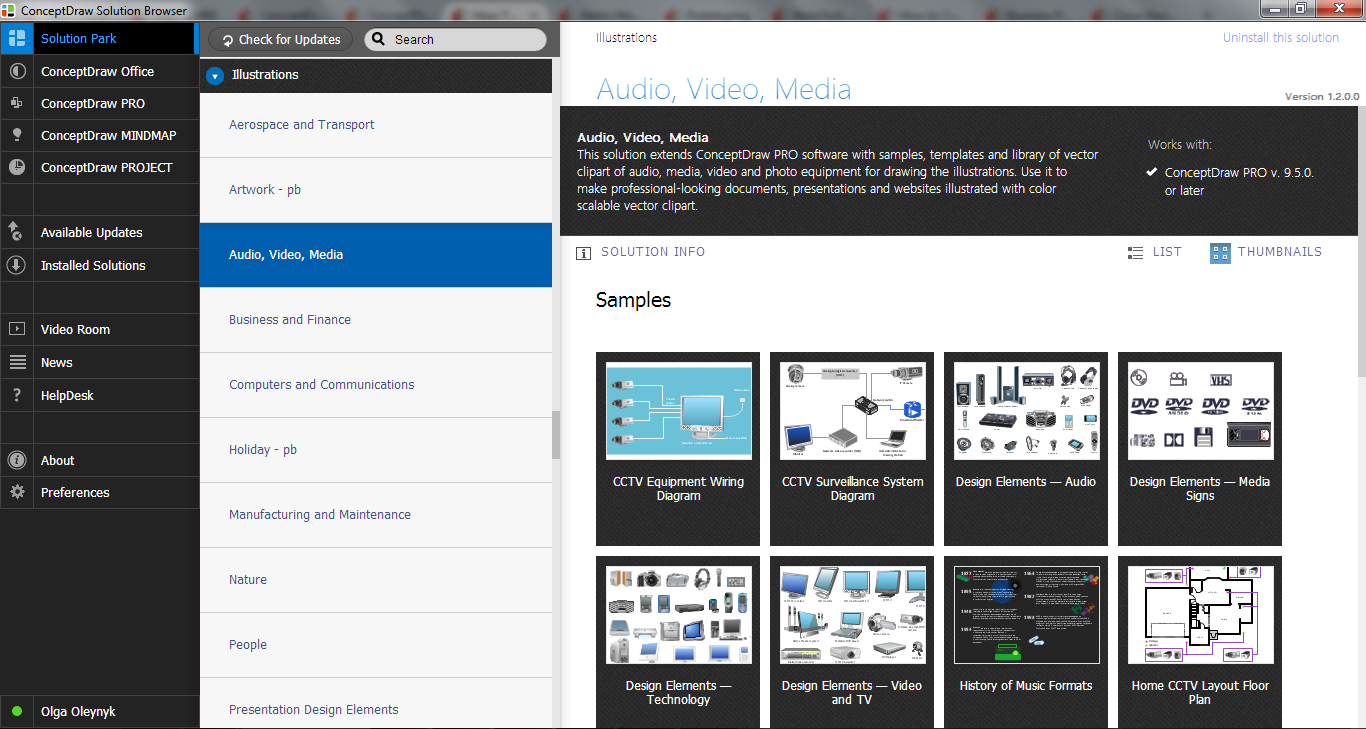Open the About page

(x=100, y=461)
